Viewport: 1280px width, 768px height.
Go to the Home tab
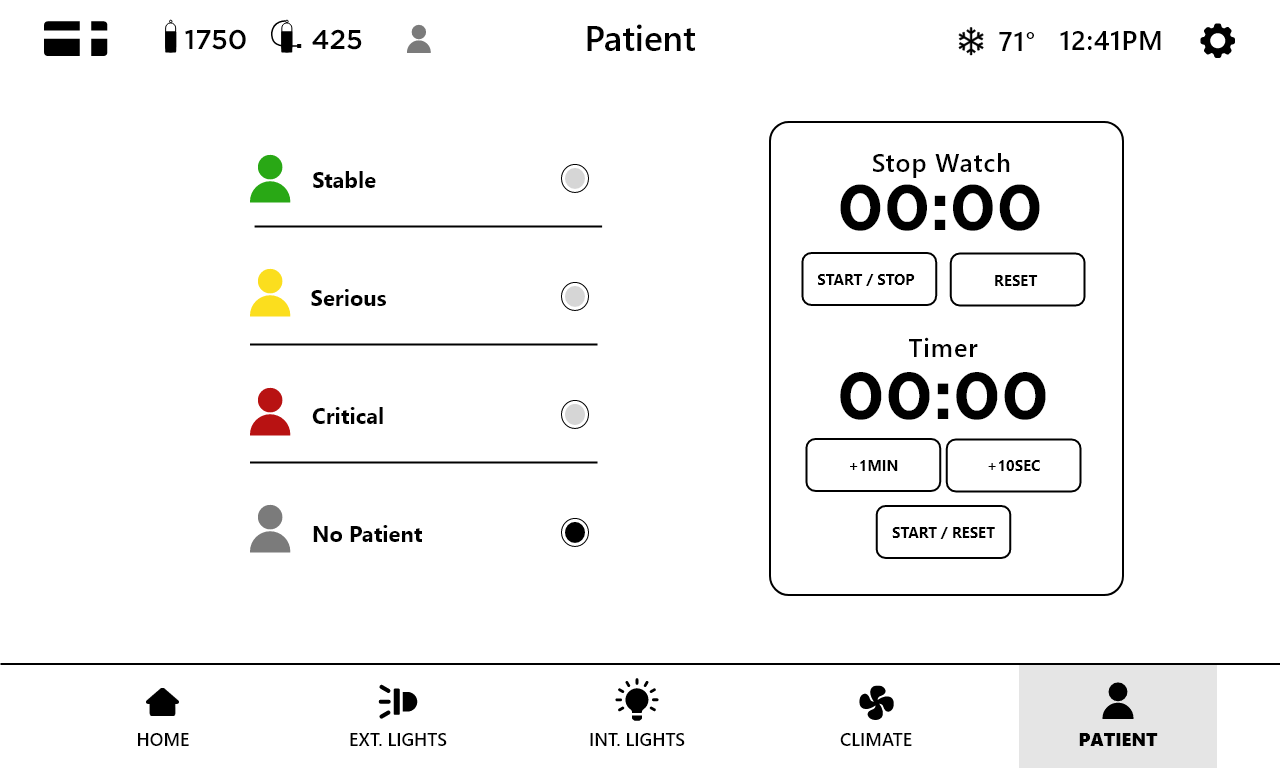coord(163,717)
